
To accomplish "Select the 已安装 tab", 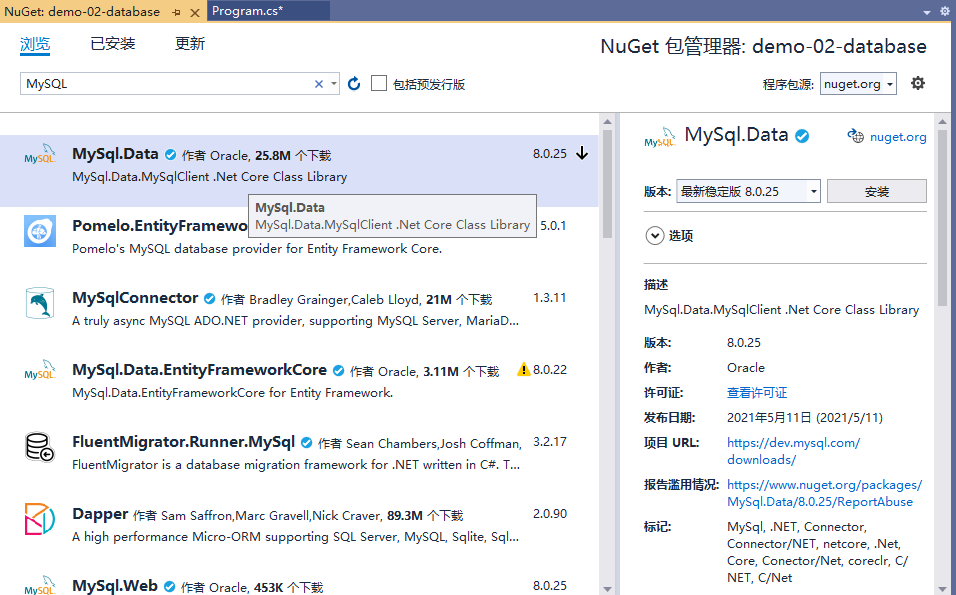I will 113,44.
